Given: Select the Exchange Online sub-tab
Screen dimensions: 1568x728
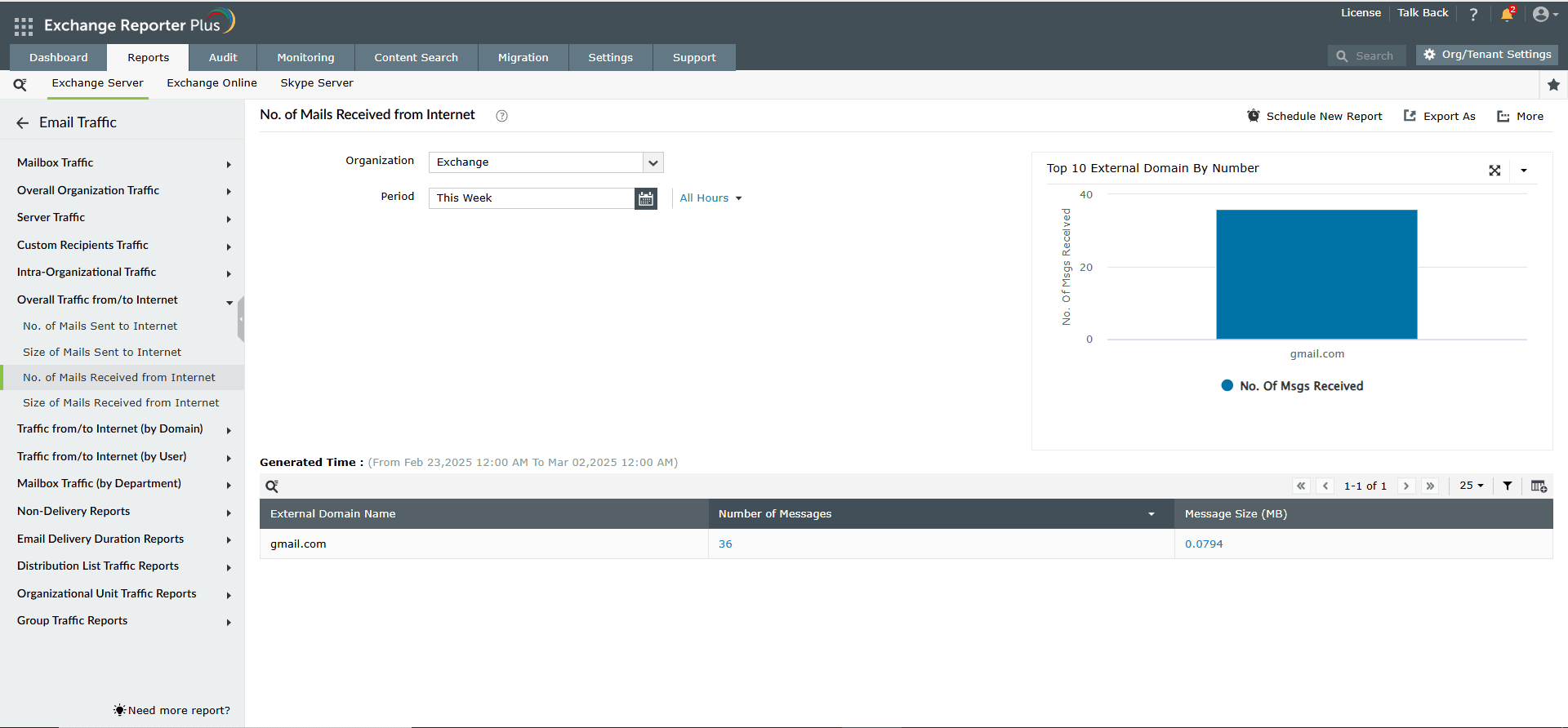Looking at the screenshot, I should (212, 83).
